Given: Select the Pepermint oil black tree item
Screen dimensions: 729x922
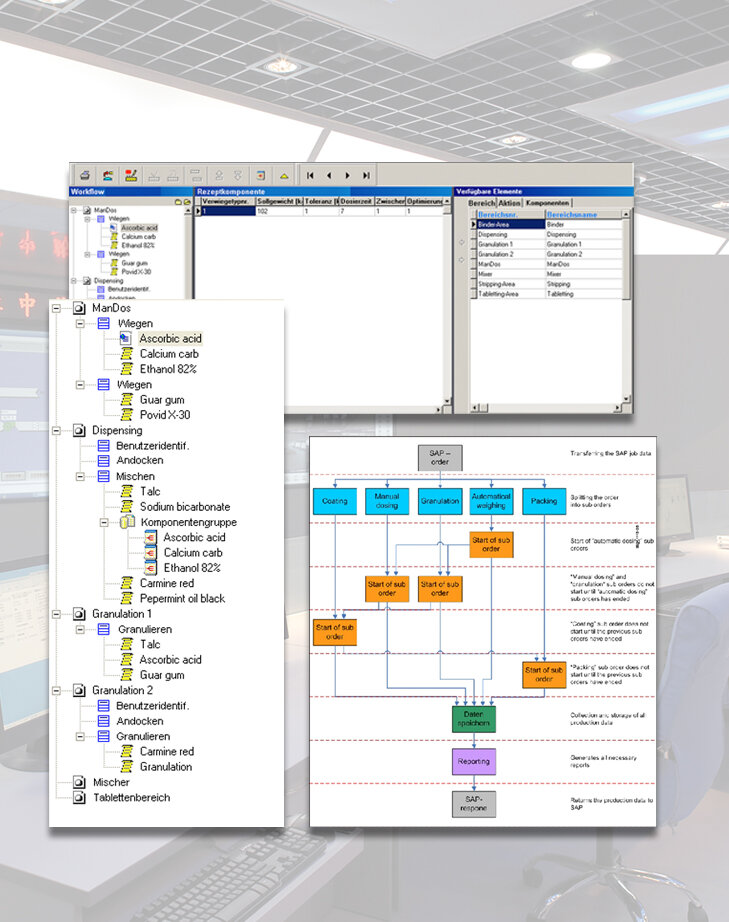Looking at the screenshot, I should pyautogui.click(x=182, y=599).
